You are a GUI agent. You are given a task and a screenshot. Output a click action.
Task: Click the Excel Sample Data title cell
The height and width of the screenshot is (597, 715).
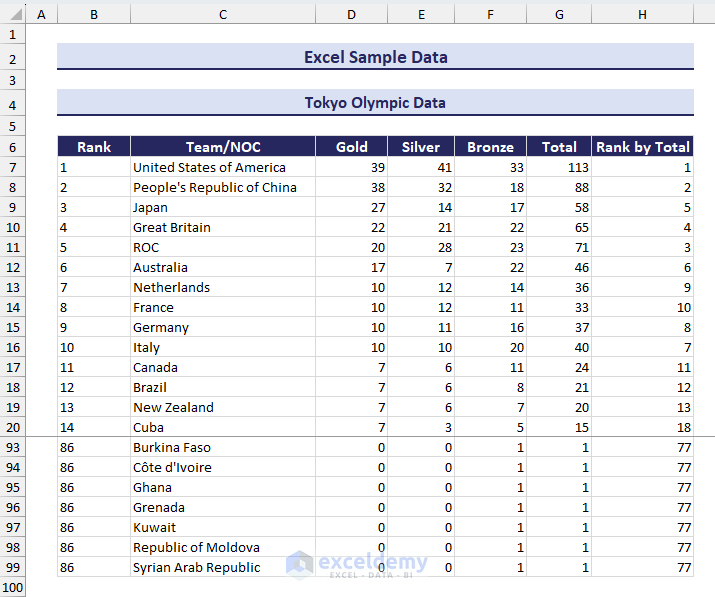point(375,57)
